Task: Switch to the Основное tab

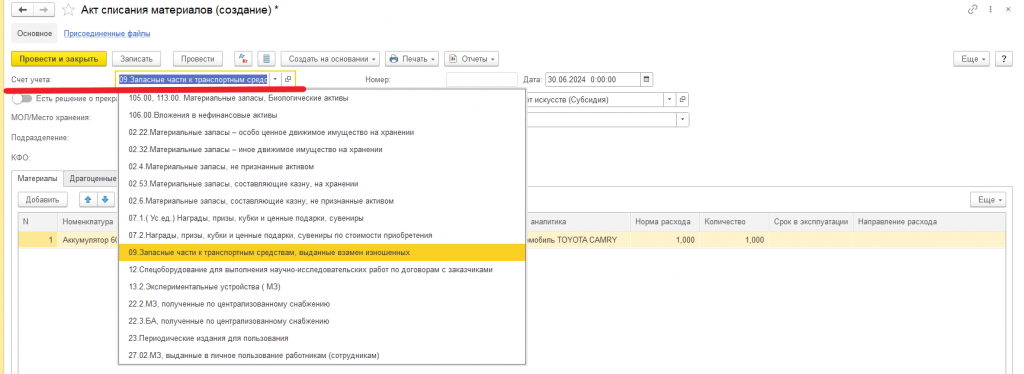Action: point(35,33)
